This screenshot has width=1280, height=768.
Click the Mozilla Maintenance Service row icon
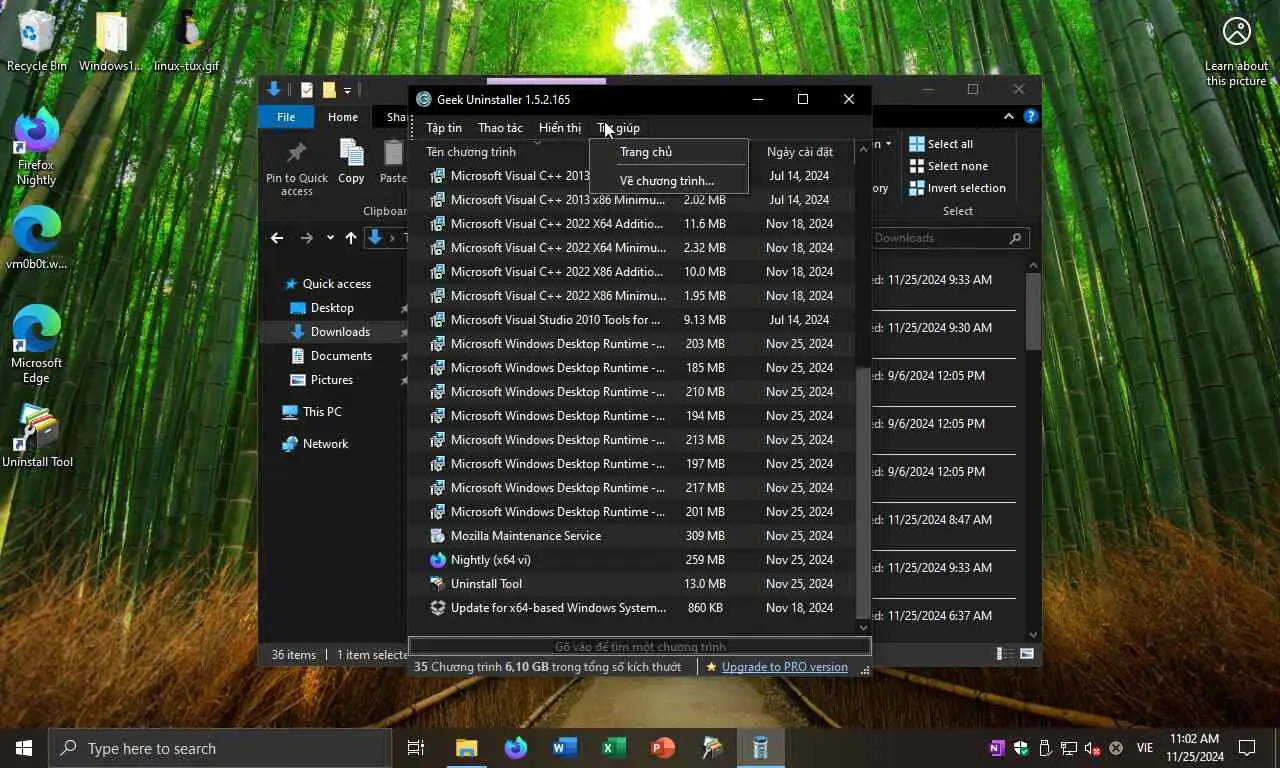pos(437,536)
